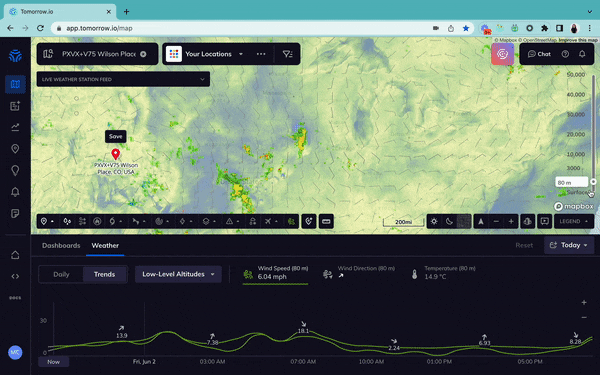The image size is (600, 375).
Task: Toggle the wind layer icon in toolbar
Action: point(291,222)
